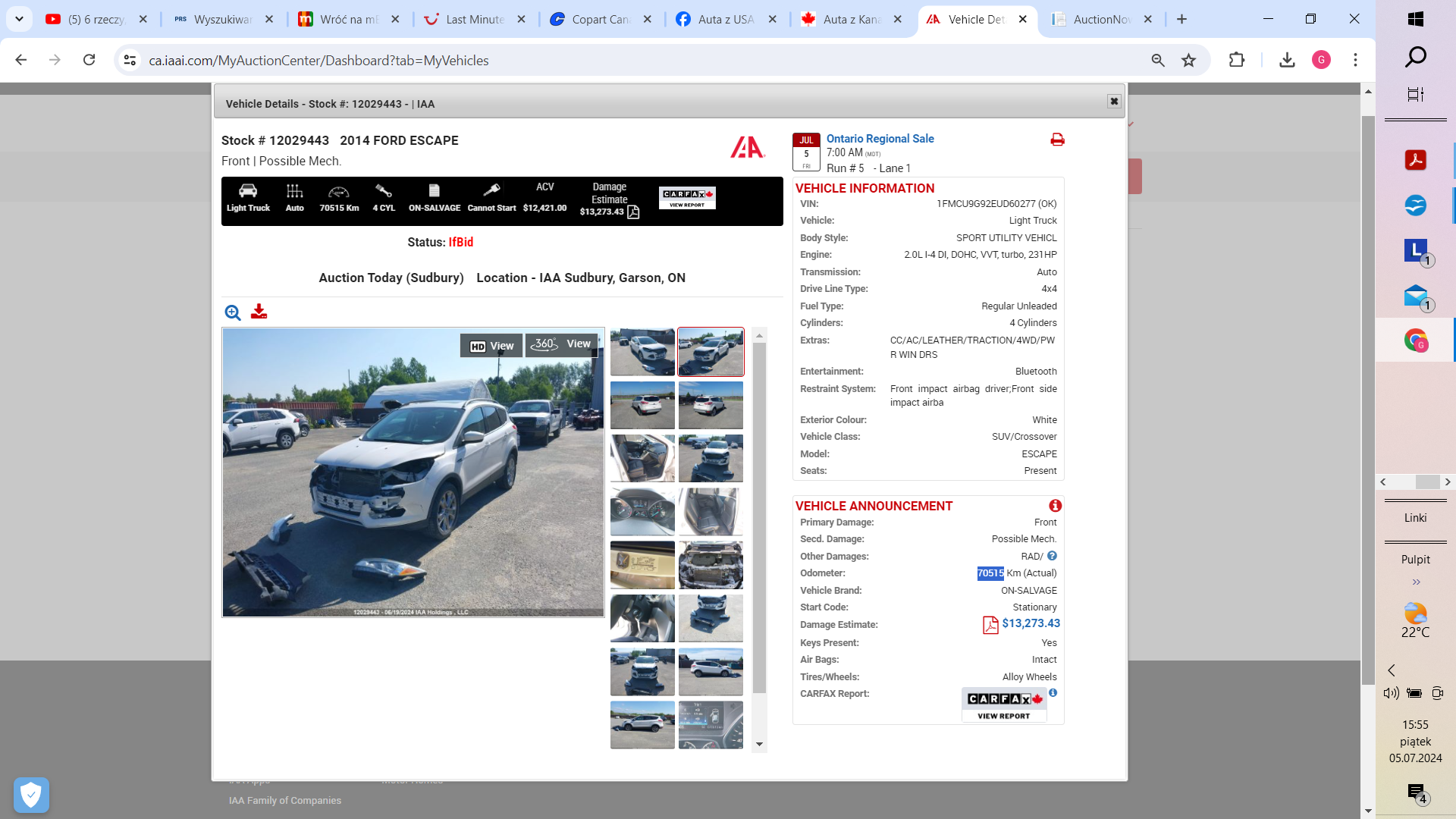Bookmark this page with star icon
The height and width of the screenshot is (819, 1456).
pyautogui.click(x=1188, y=61)
